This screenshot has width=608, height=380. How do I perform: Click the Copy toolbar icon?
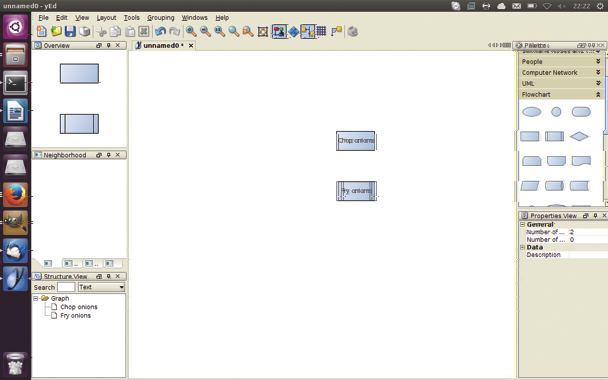(x=116, y=31)
